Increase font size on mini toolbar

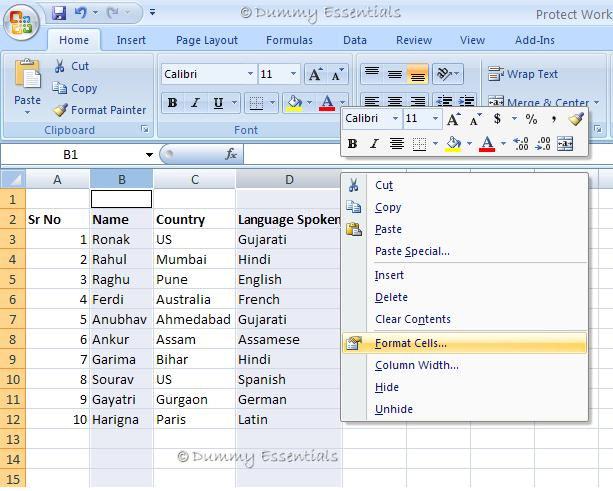click(x=453, y=119)
